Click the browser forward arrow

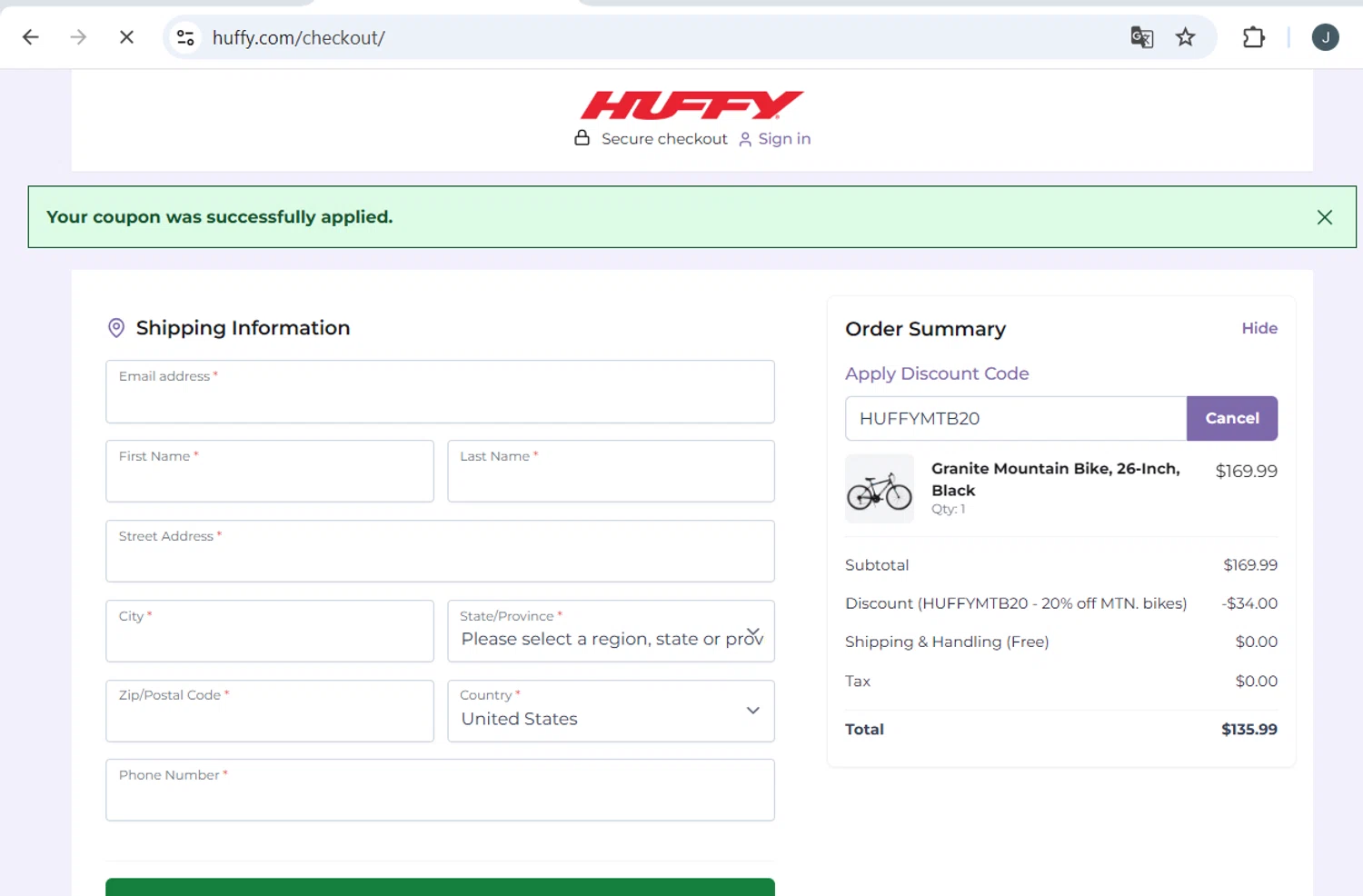(x=79, y=37)
